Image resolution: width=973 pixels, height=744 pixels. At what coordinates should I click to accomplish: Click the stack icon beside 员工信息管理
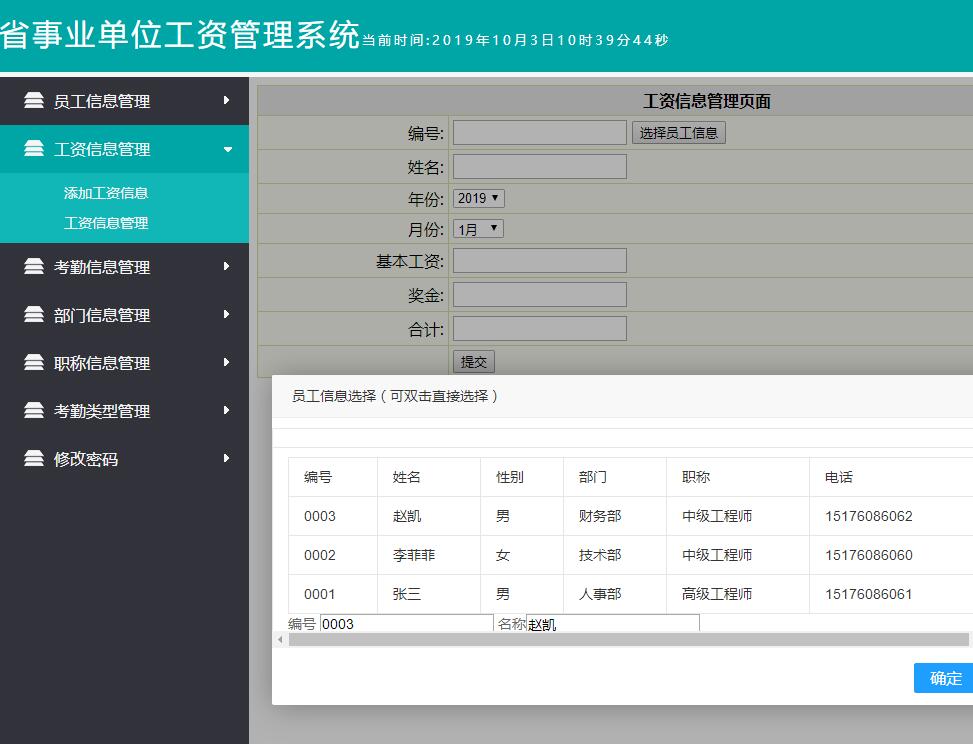click(x=34, y=100)
